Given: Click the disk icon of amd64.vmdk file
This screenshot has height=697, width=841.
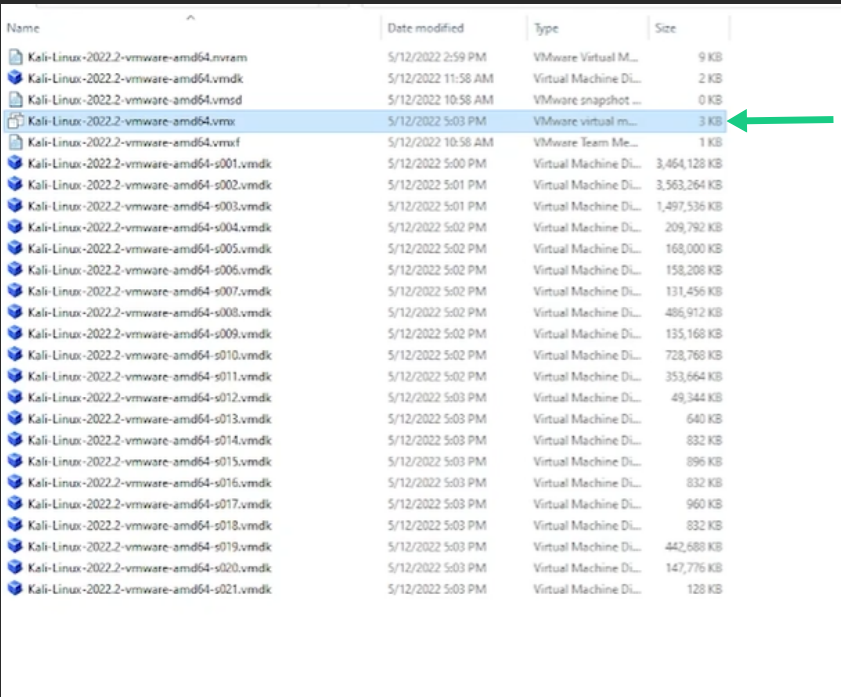Looking at the screenshot, I should (x=16, y=78).
